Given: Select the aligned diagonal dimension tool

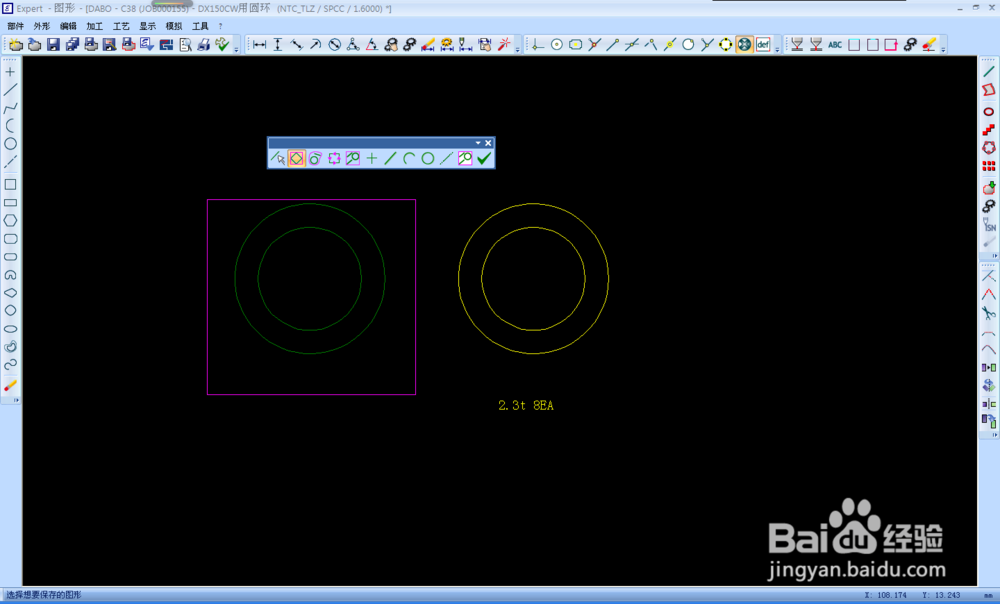Looking at the screenshot, I should (297, 45).
